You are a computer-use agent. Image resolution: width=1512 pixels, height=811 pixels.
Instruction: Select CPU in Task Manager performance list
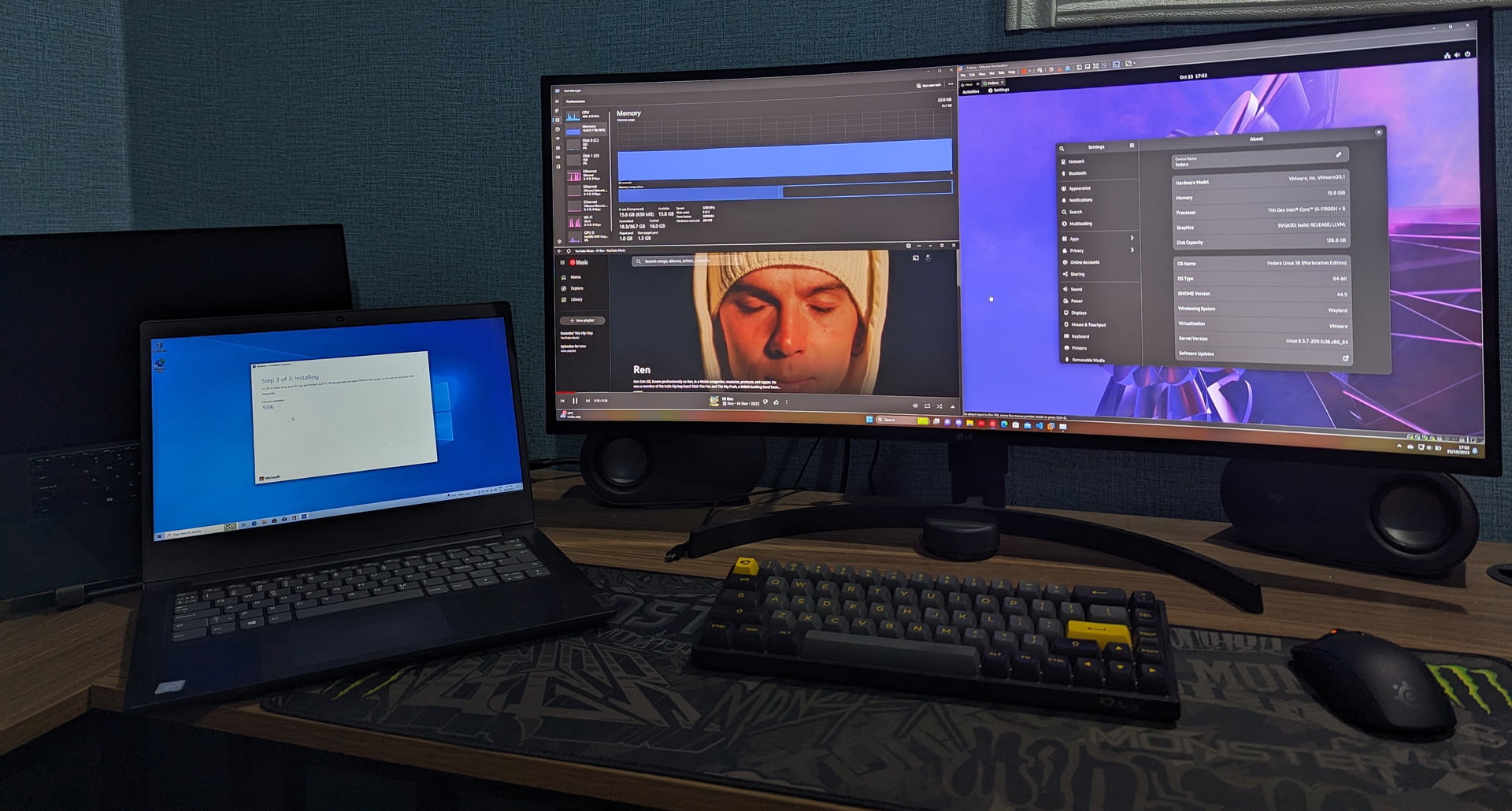tap(587, 116)
